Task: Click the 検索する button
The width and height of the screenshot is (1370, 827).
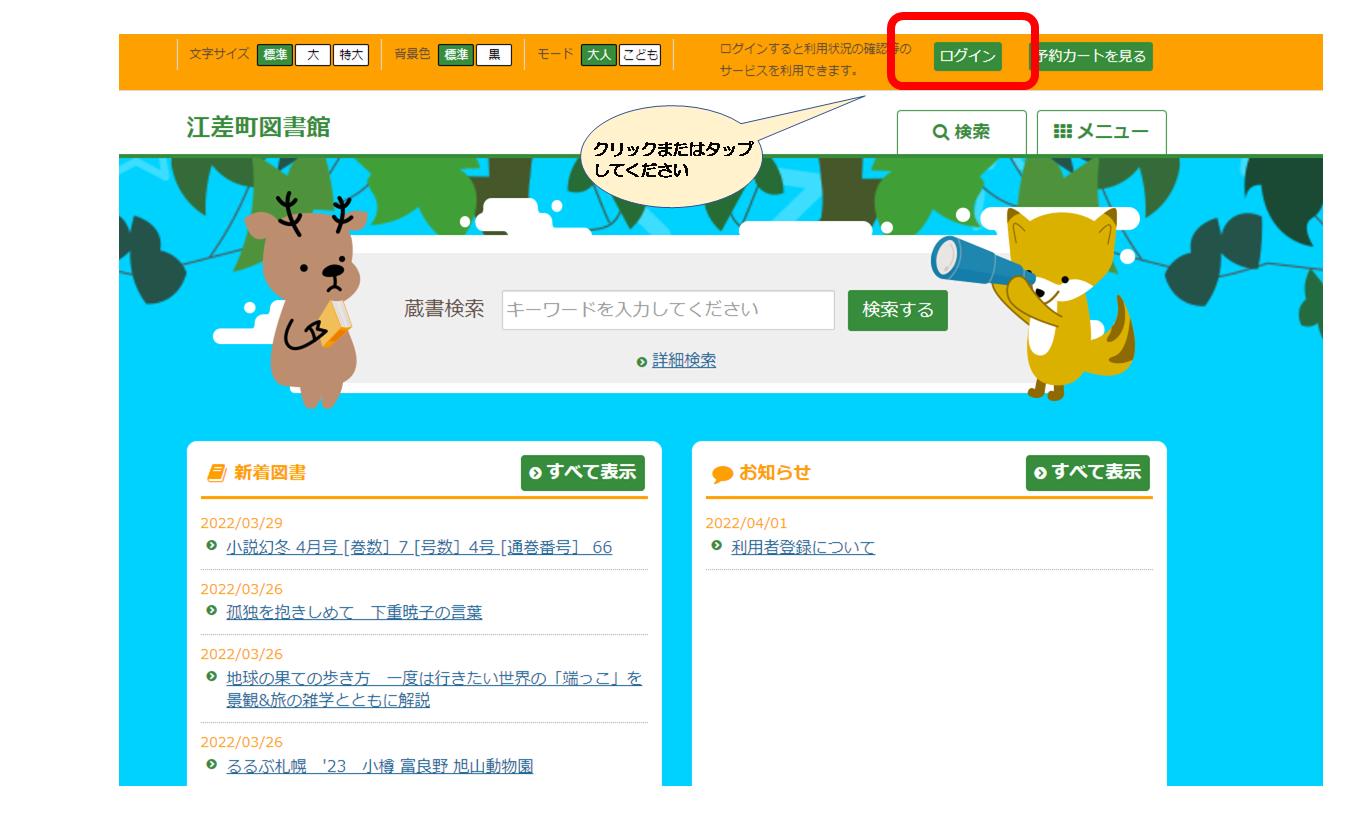Action: [x=898, y=310]
